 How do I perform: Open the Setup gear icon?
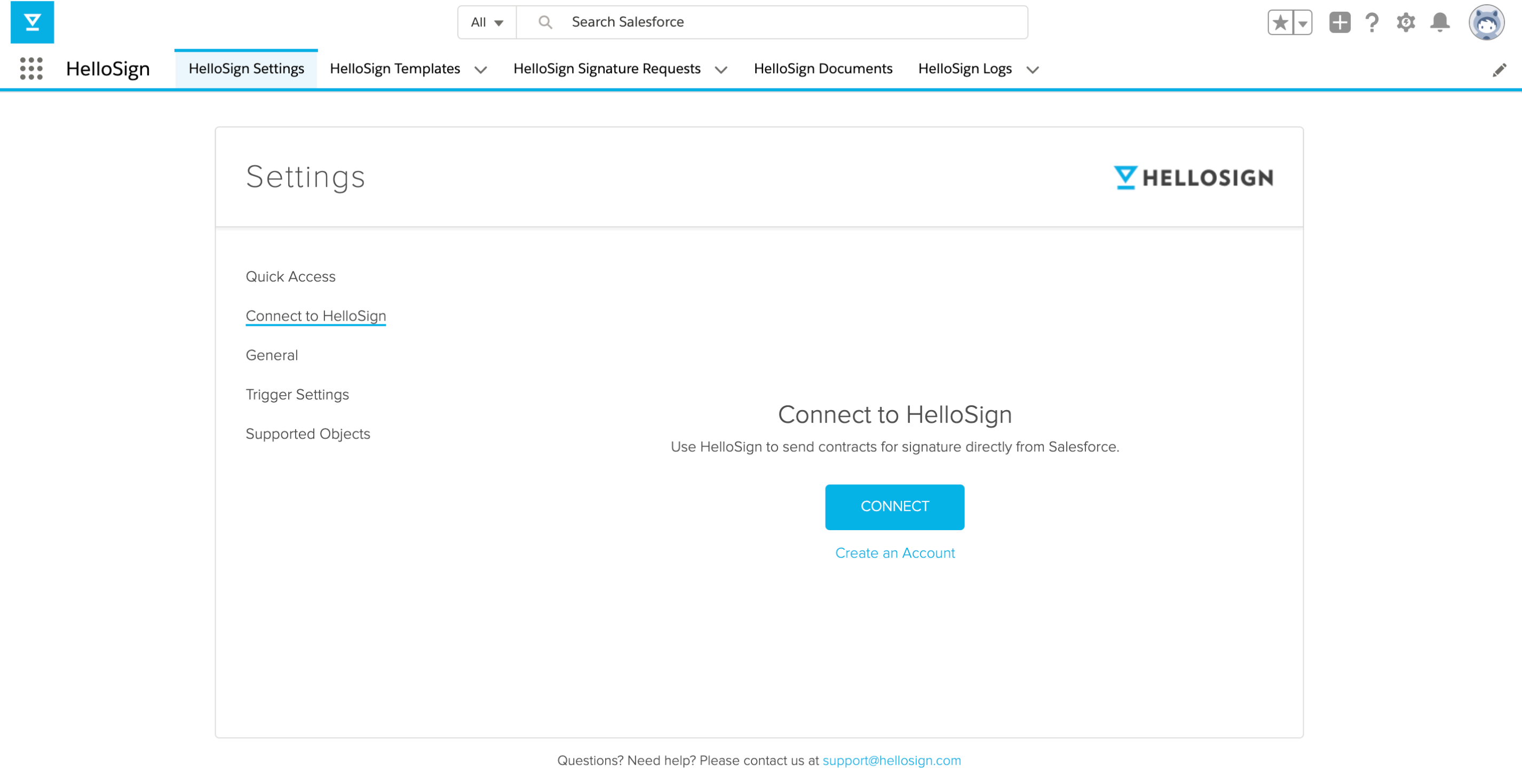pyautogui.click(x=1406, y=22)
